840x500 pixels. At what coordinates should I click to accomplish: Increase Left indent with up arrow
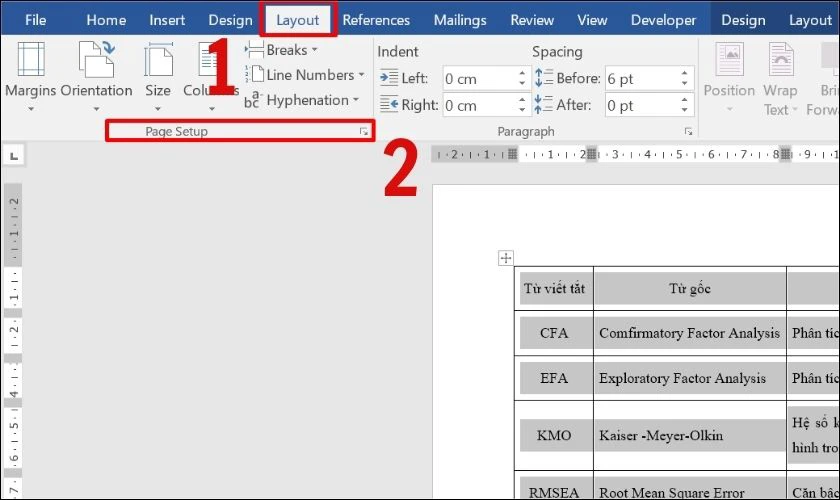522,73
